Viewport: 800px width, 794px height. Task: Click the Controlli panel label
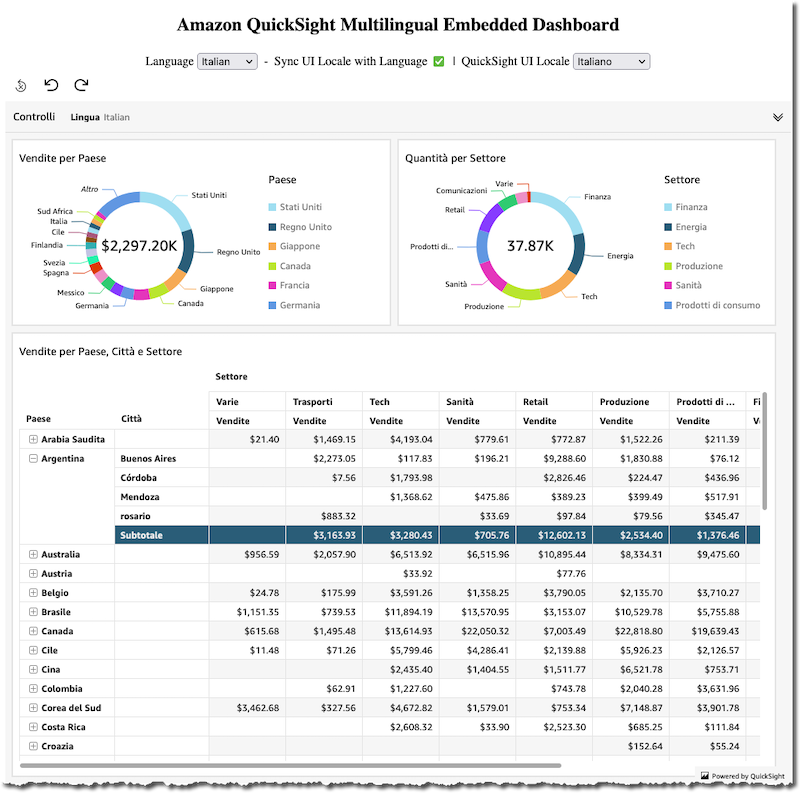[x=34, y=116]
